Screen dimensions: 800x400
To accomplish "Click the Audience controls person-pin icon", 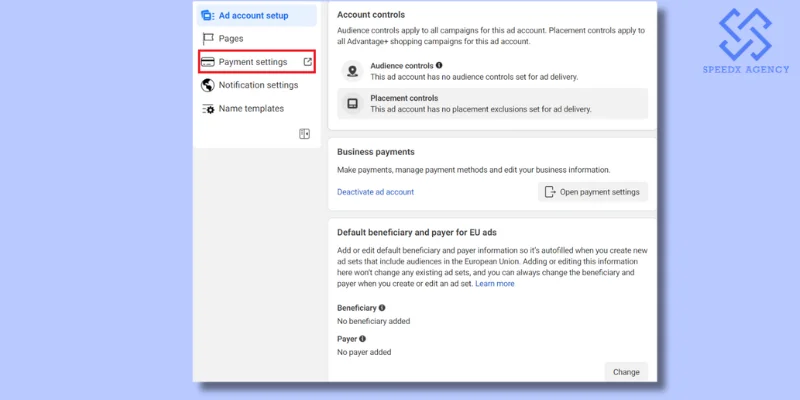I will (x=352, y=70).
